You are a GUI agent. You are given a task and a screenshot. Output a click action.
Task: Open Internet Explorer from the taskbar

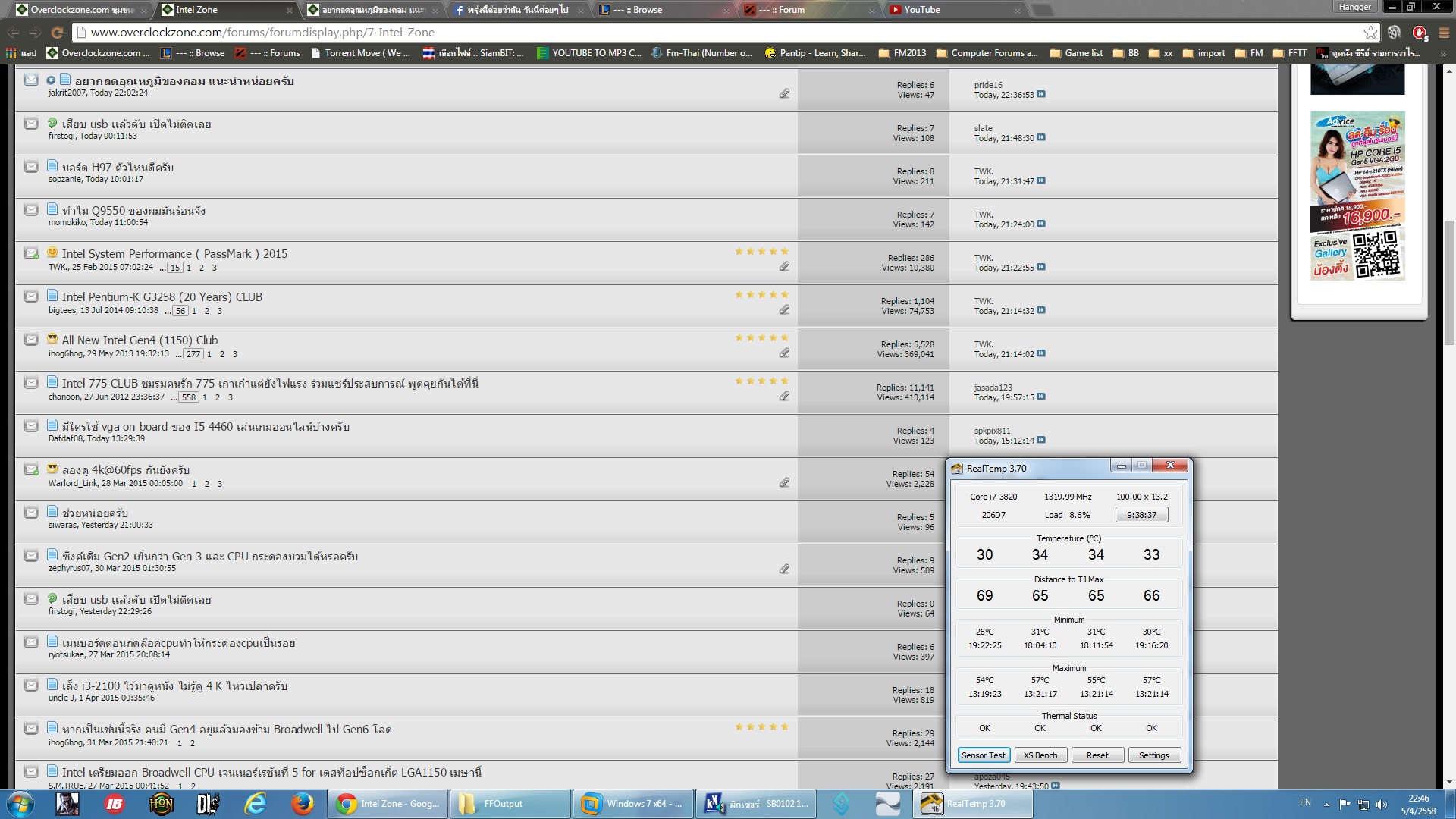click(255, 804)
